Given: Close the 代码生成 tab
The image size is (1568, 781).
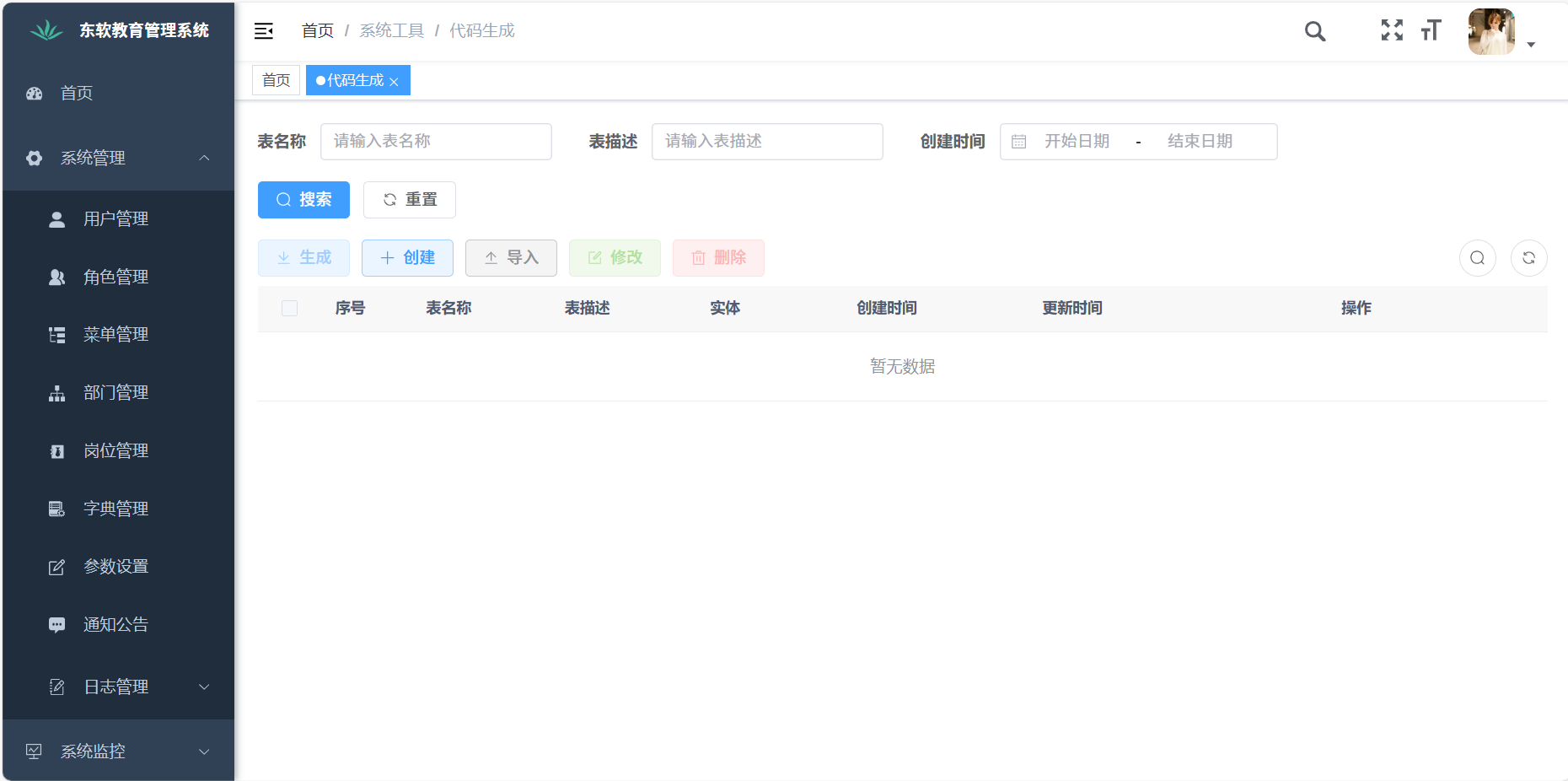Looking at the screenshot, I should click(394, 82).
